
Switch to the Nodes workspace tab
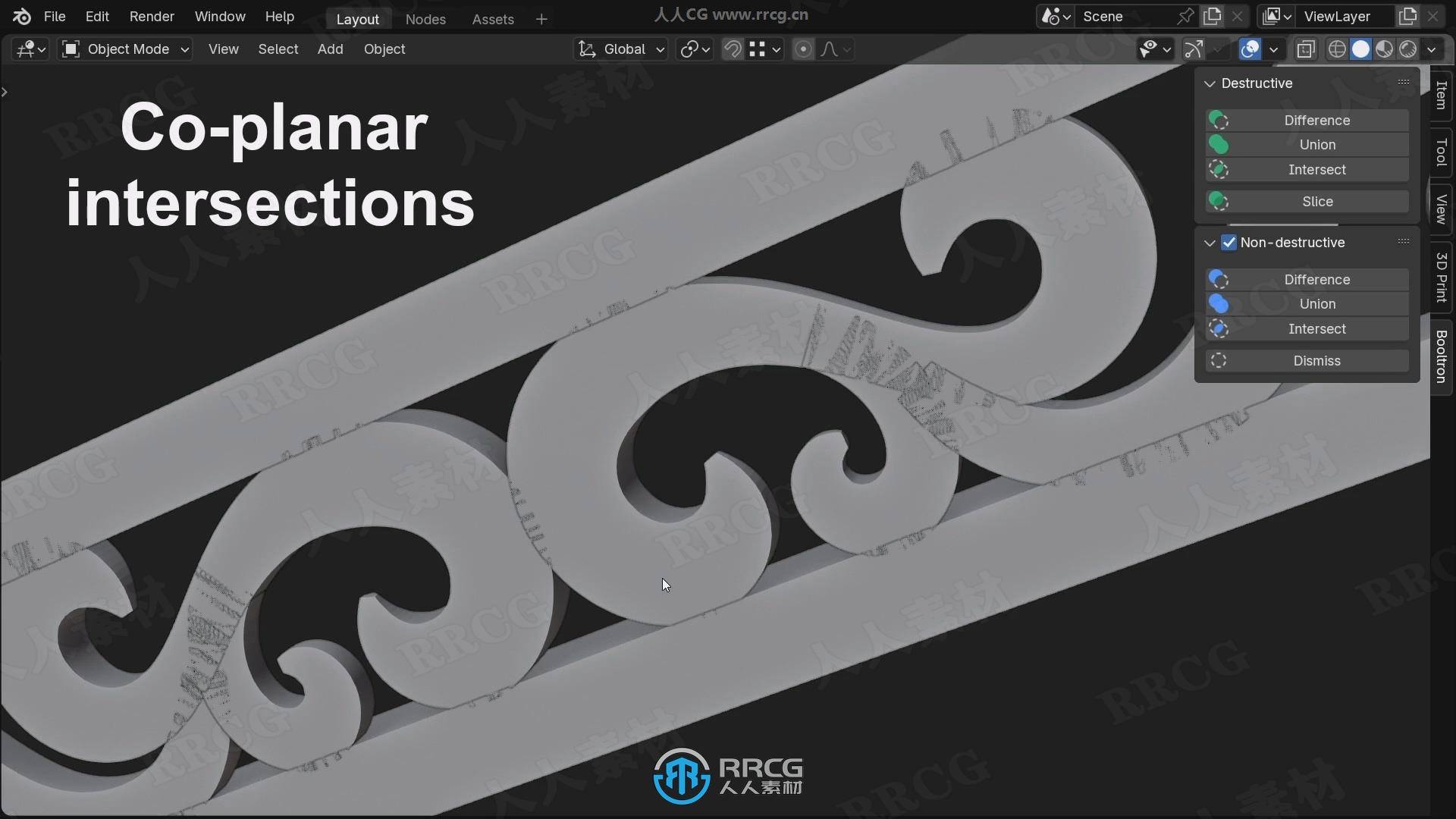(x=425, y=19)
